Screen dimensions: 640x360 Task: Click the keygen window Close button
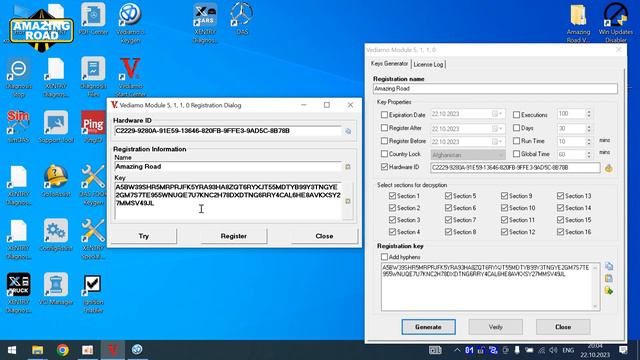coord(563,327)
